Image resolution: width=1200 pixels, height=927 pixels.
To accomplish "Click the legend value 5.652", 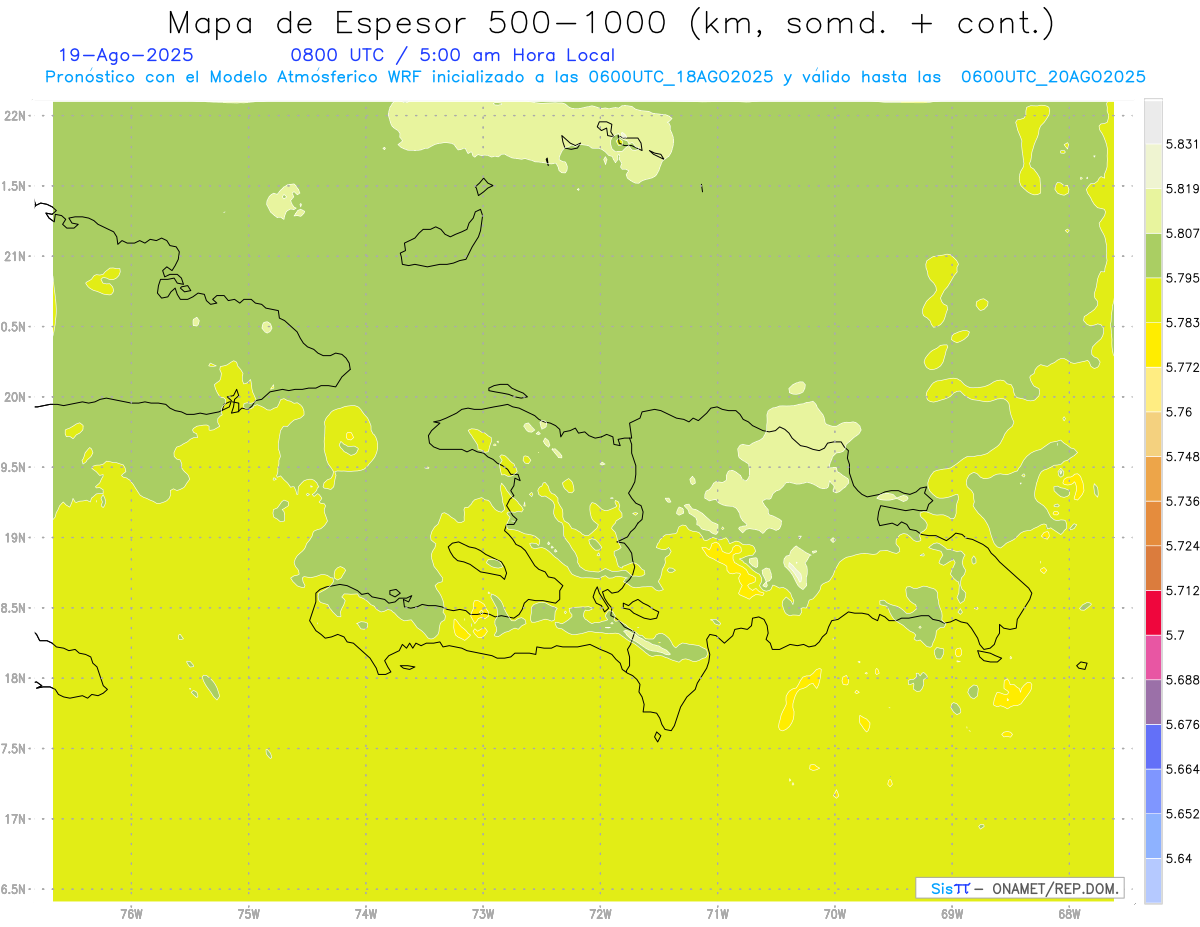I will pos(1182,814).
